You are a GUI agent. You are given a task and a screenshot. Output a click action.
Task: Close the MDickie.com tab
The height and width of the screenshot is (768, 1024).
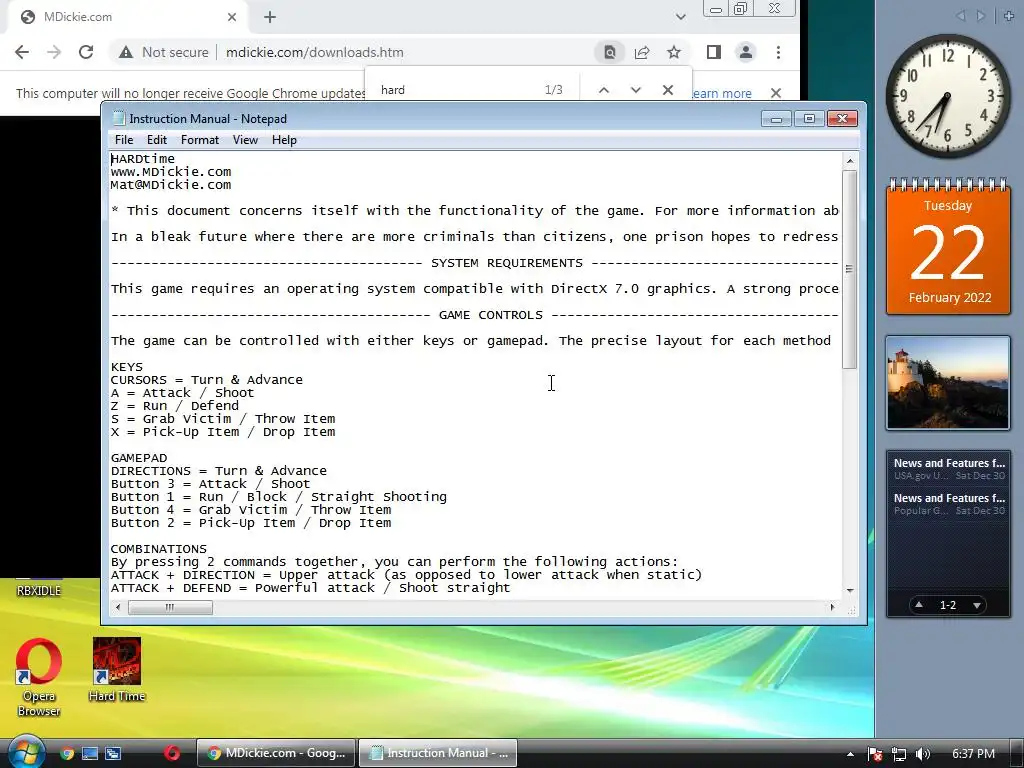pyautogui.click(x=232, y=17)
